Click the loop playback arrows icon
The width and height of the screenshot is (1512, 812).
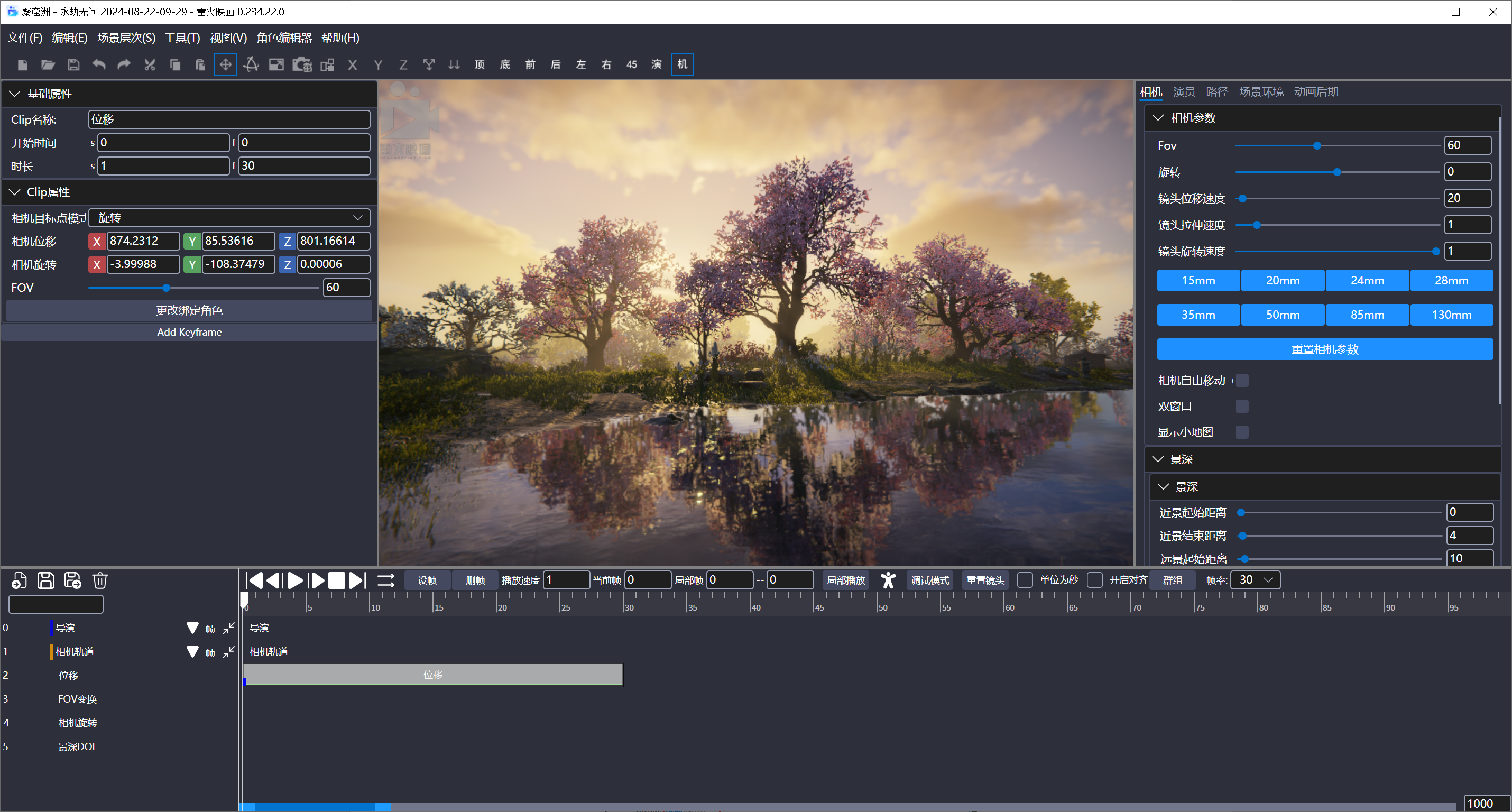click(385, 580)
